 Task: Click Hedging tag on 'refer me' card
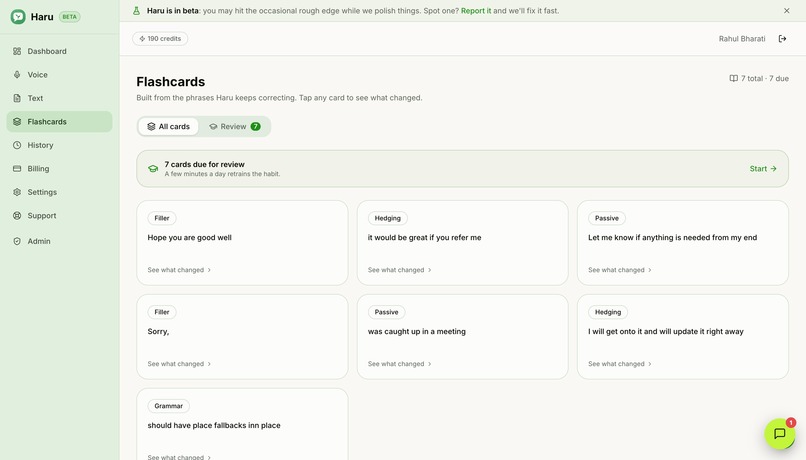click(x=388, y=218)
